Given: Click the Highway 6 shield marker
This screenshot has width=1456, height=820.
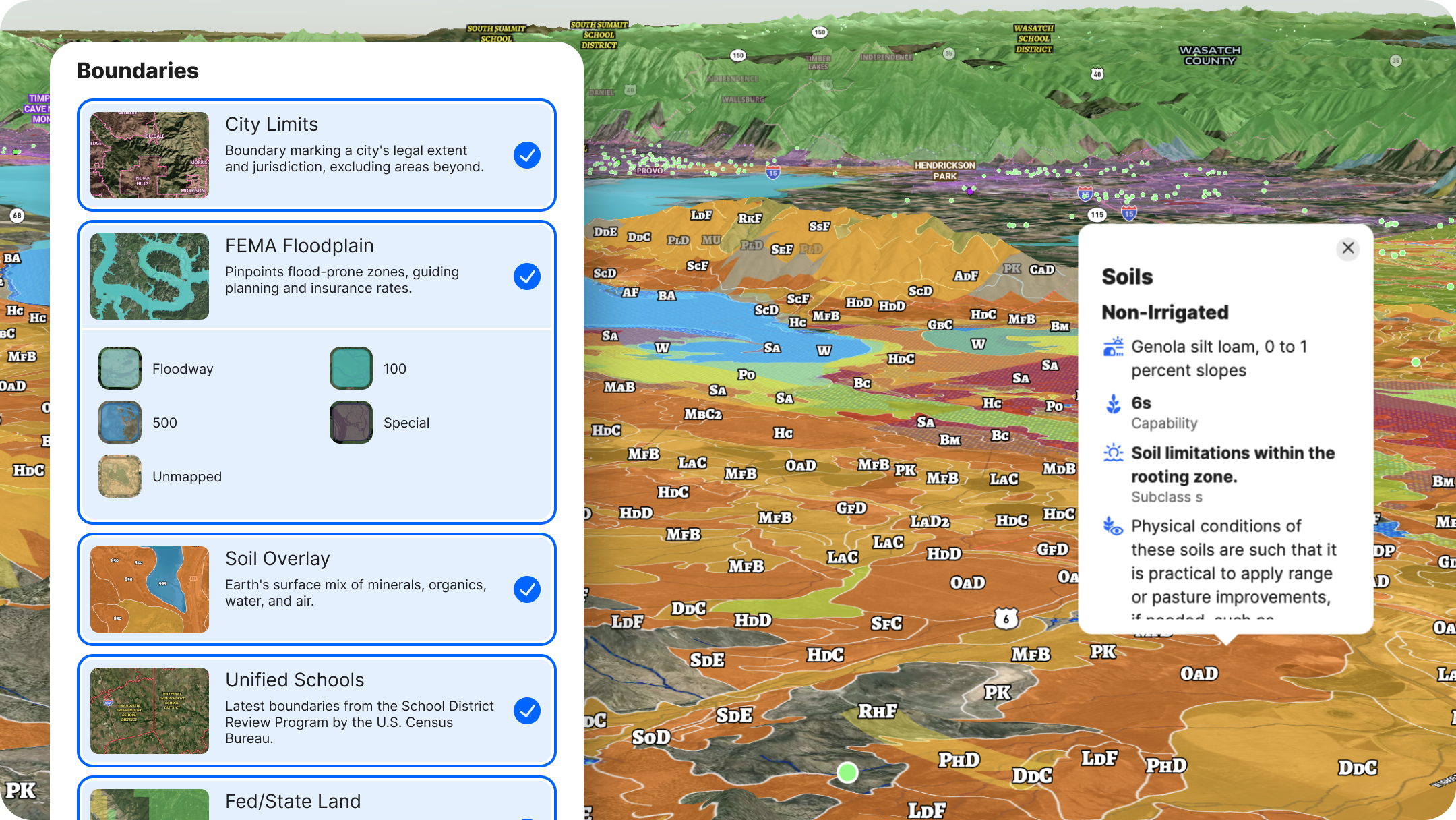Looking at the screenshot, I should 1006,618.
